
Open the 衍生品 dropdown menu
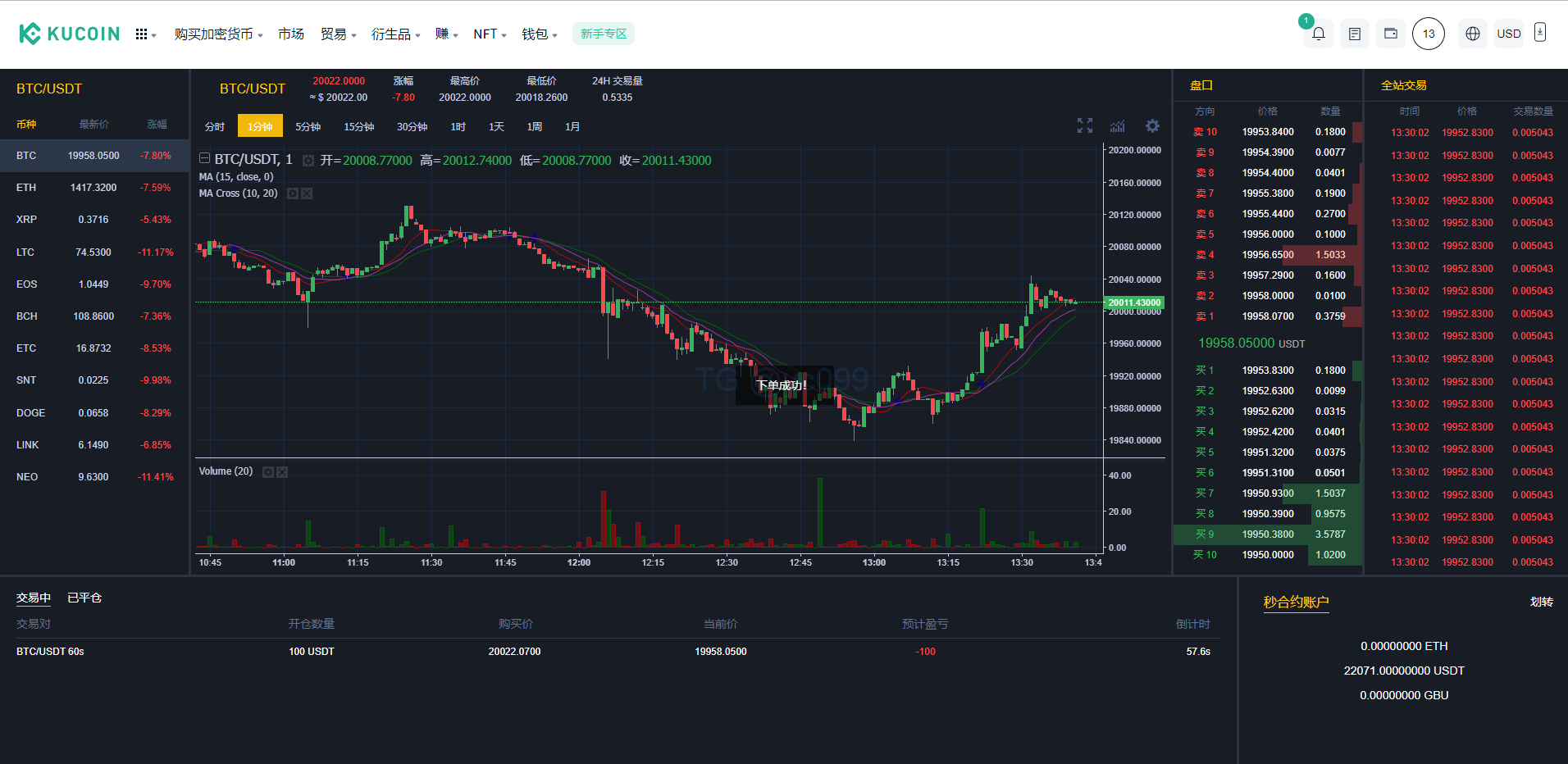[x=395, y=34]
